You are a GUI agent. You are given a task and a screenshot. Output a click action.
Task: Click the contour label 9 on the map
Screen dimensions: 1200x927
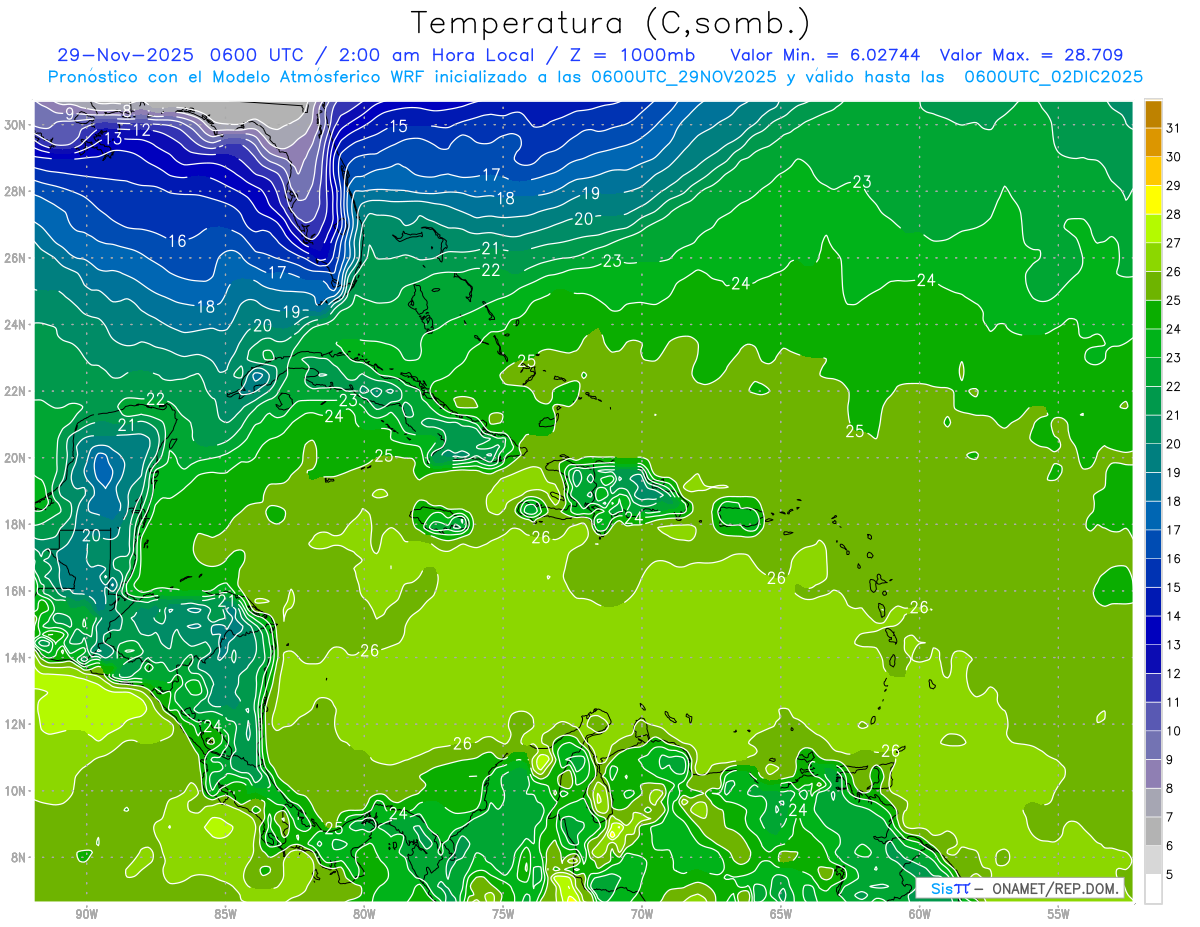click(69, 113)
